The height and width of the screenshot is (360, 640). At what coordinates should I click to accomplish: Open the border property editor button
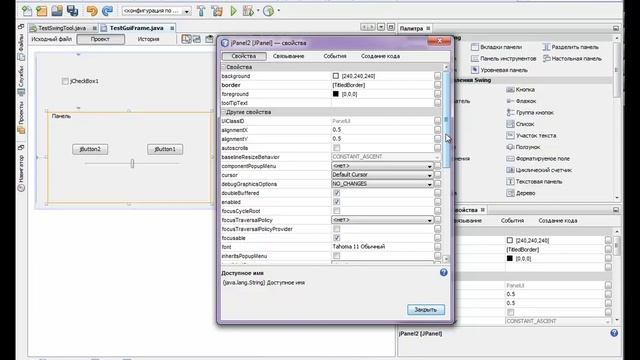click(x=437, y=85)
